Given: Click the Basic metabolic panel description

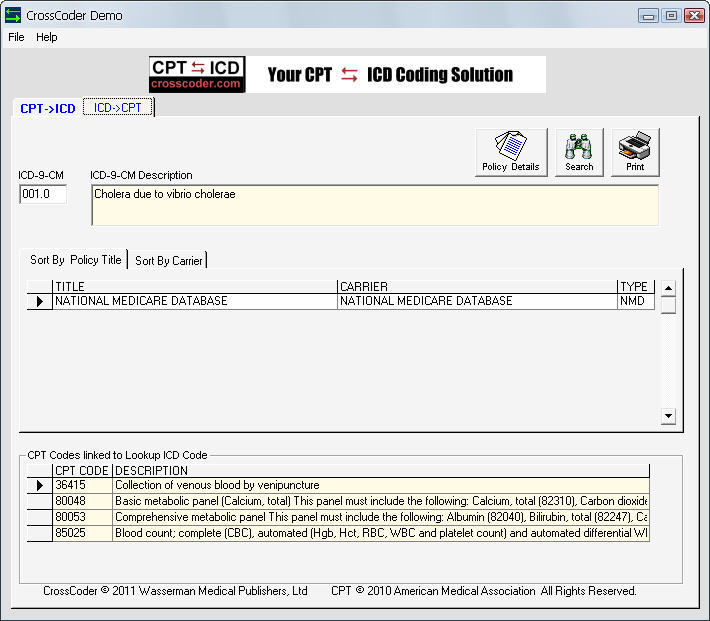Looking at the screenshot, I should click(x=381, y=501).
